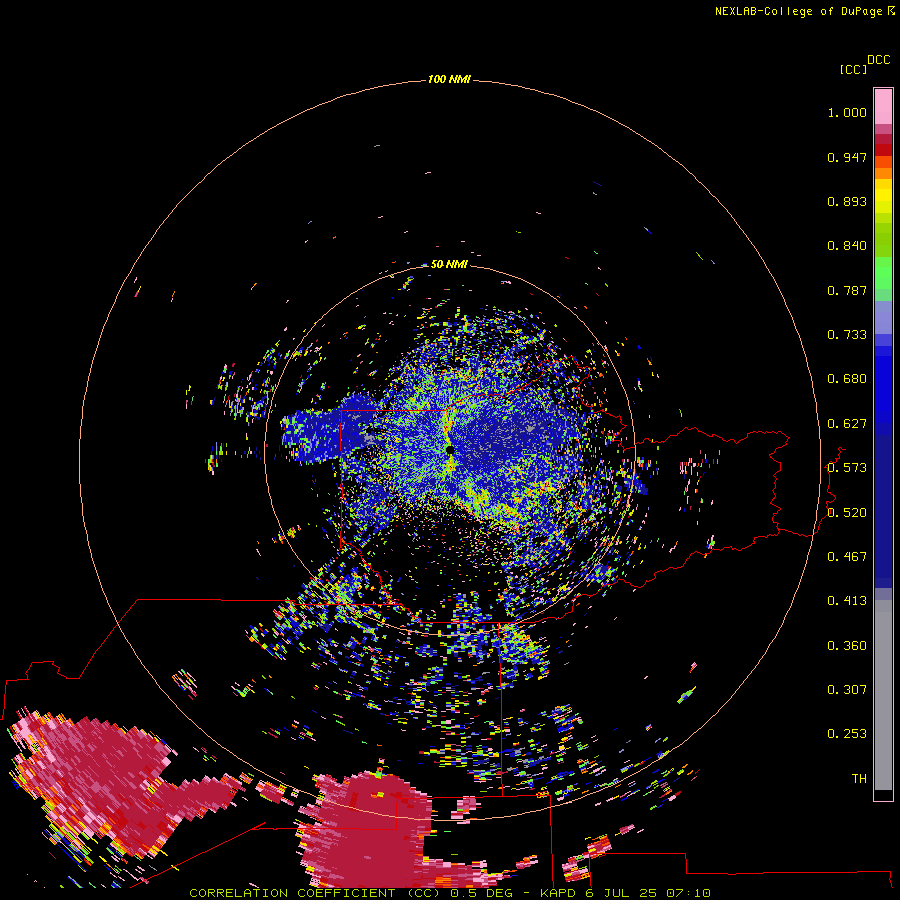Click the 0.307 scale value
900x900 pixels.
pos(847,690)
